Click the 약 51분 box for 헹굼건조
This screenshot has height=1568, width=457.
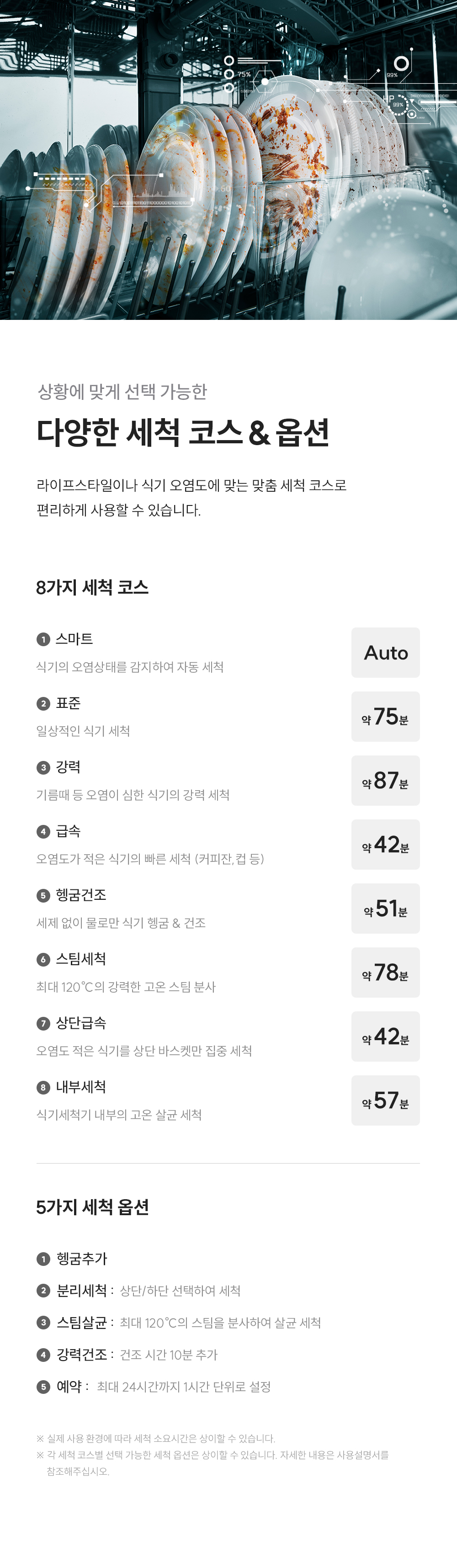click(x=385, y=908)
